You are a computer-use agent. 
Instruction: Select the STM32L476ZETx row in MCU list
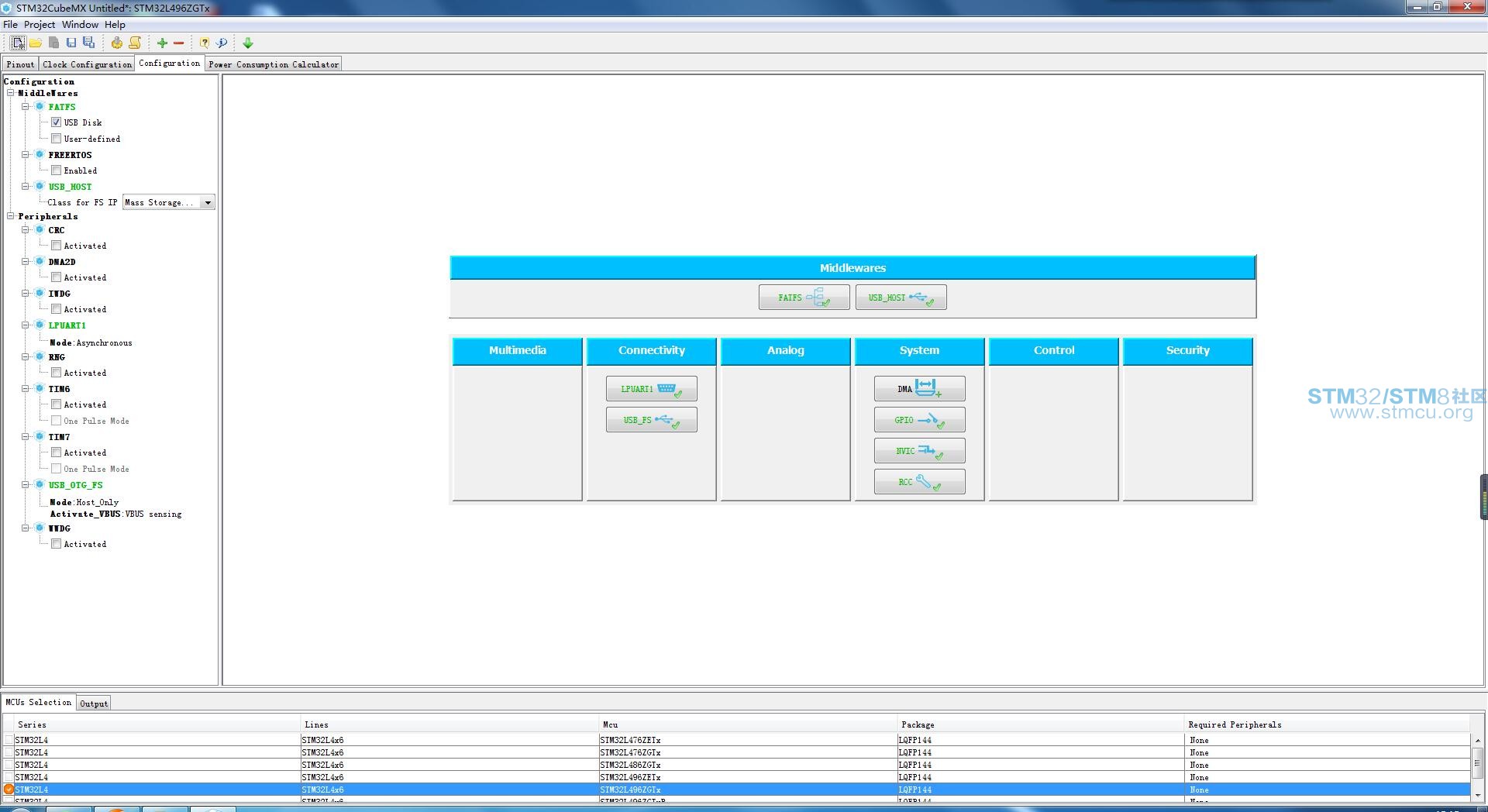736,740
